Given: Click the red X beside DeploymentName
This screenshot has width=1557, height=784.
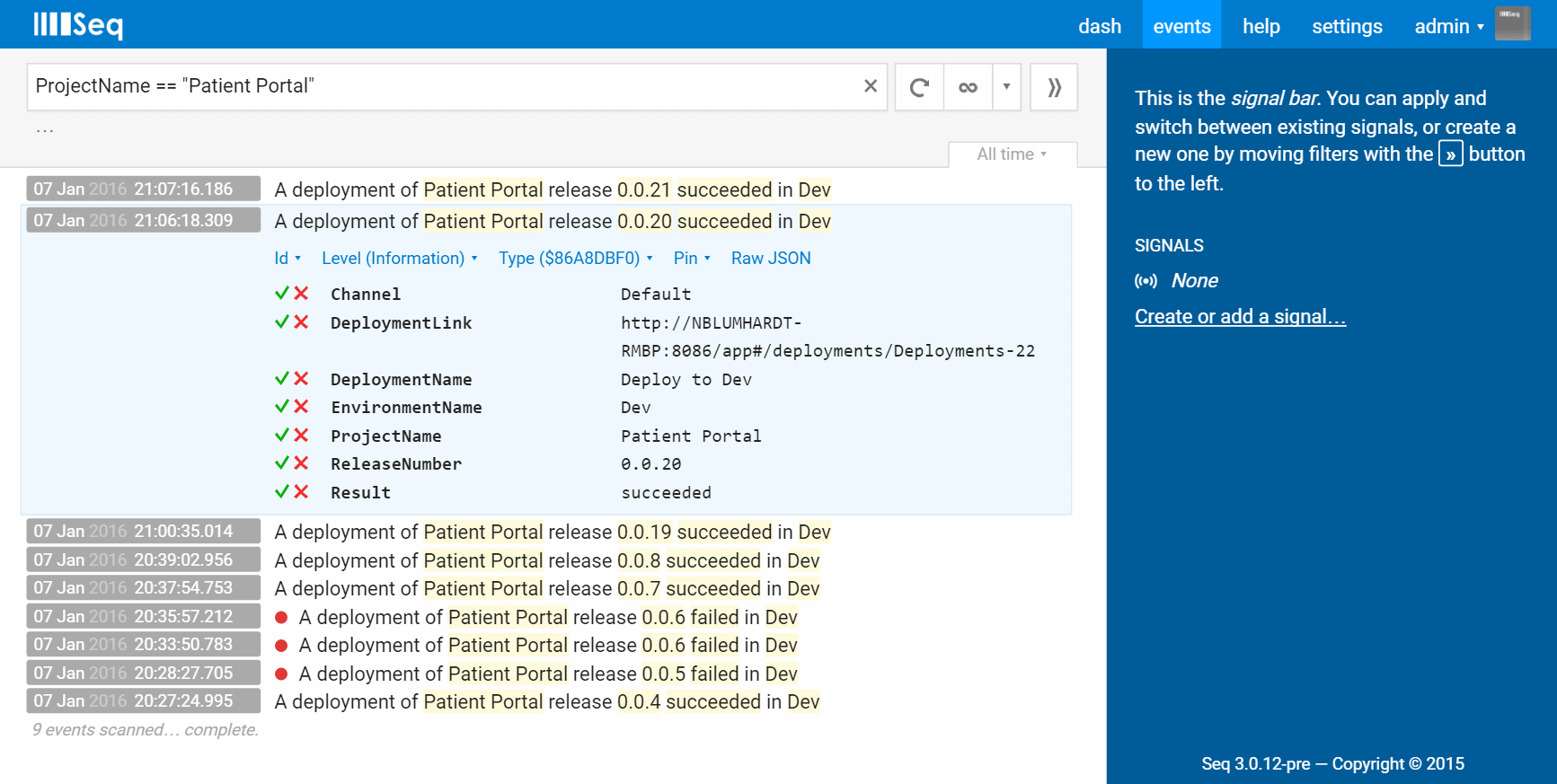Looking at the screenshot, I should (x=301, y=378).
